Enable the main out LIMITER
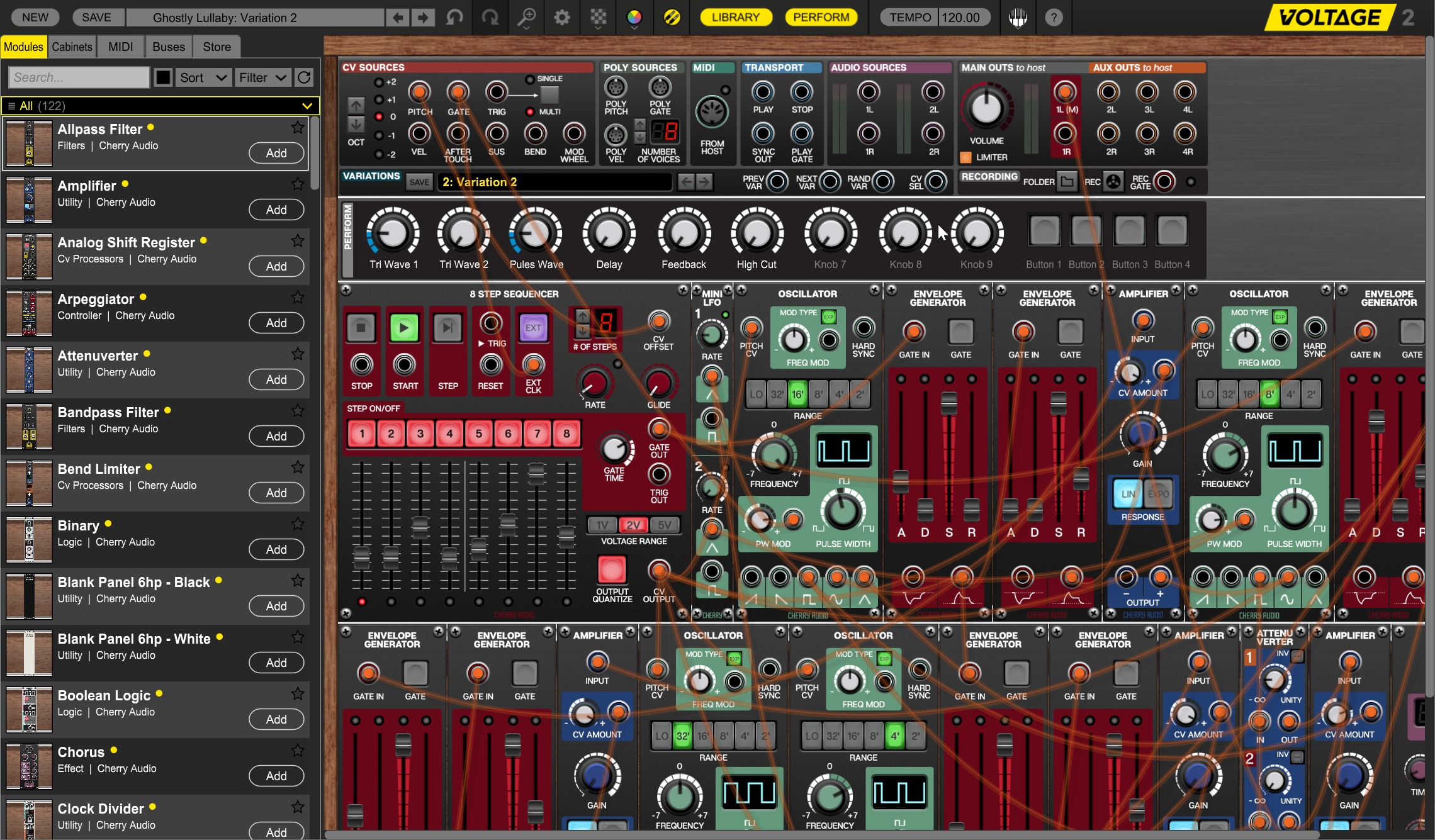Viewport: 1435px width, 840px height. coord(965,157)
